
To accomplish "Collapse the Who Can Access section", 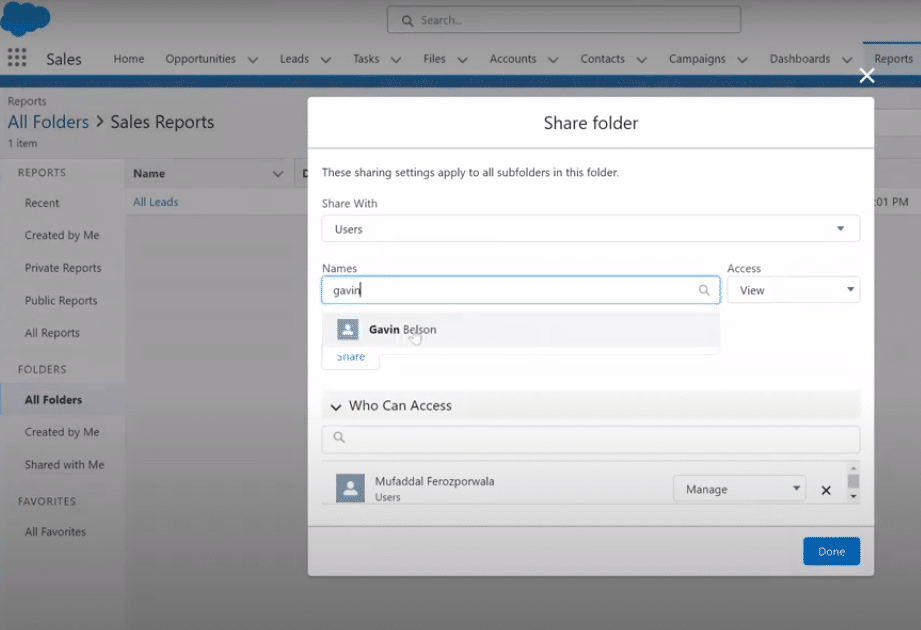I will [x=336, y=407].
